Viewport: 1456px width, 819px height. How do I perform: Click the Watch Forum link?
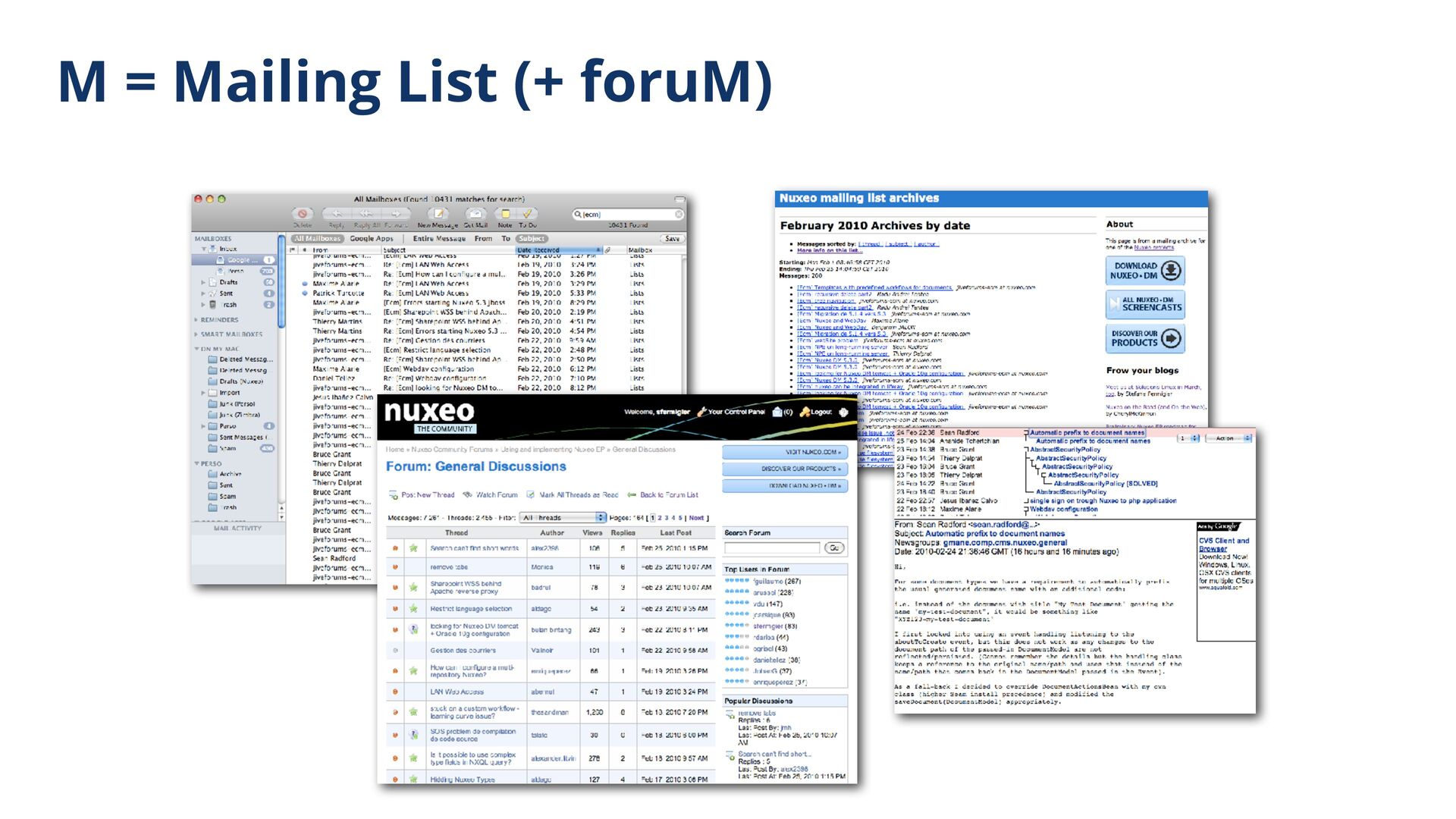(x=496, y=495)
